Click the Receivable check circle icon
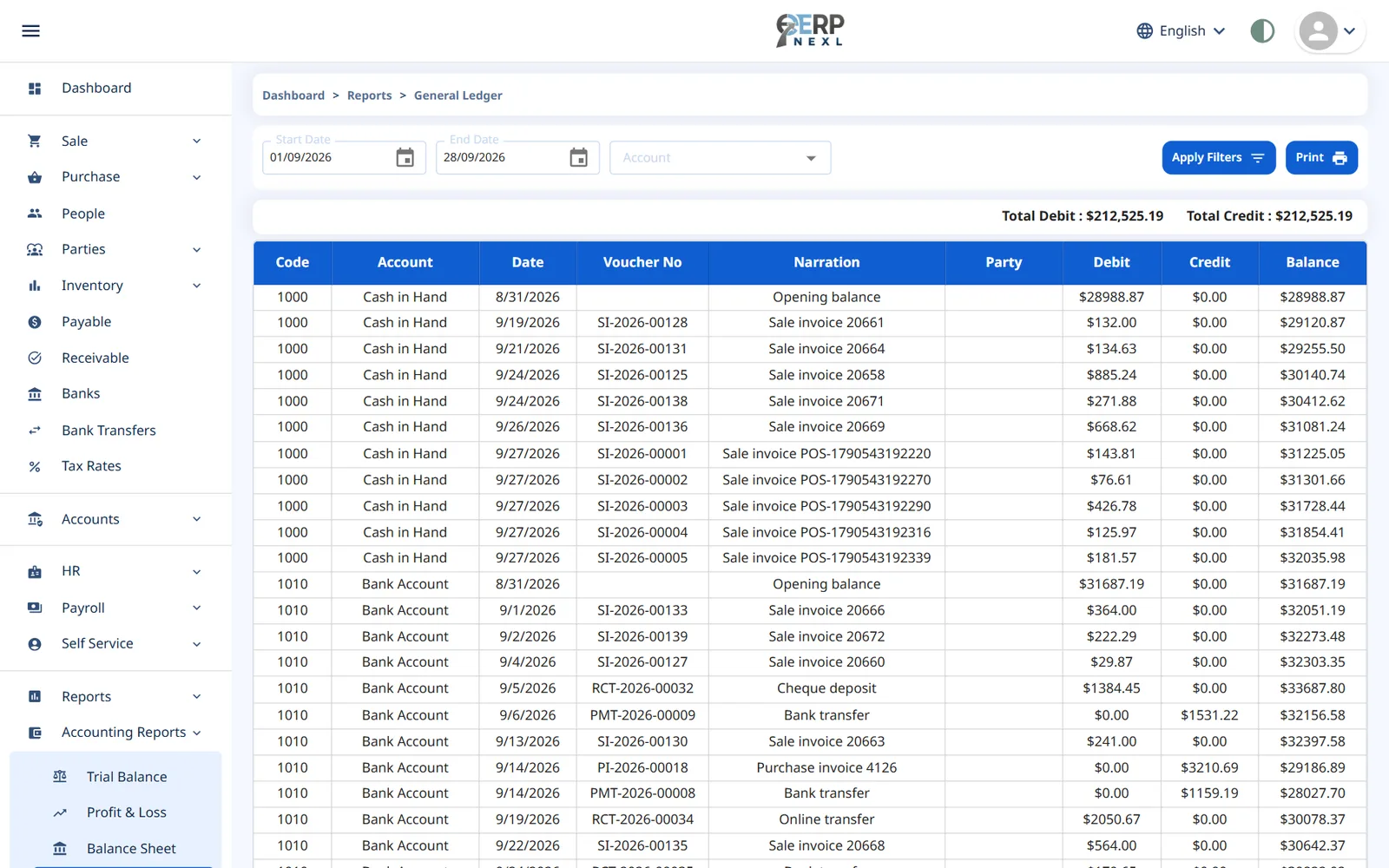Screen dimensions: 1389x868 pos(35,358)
